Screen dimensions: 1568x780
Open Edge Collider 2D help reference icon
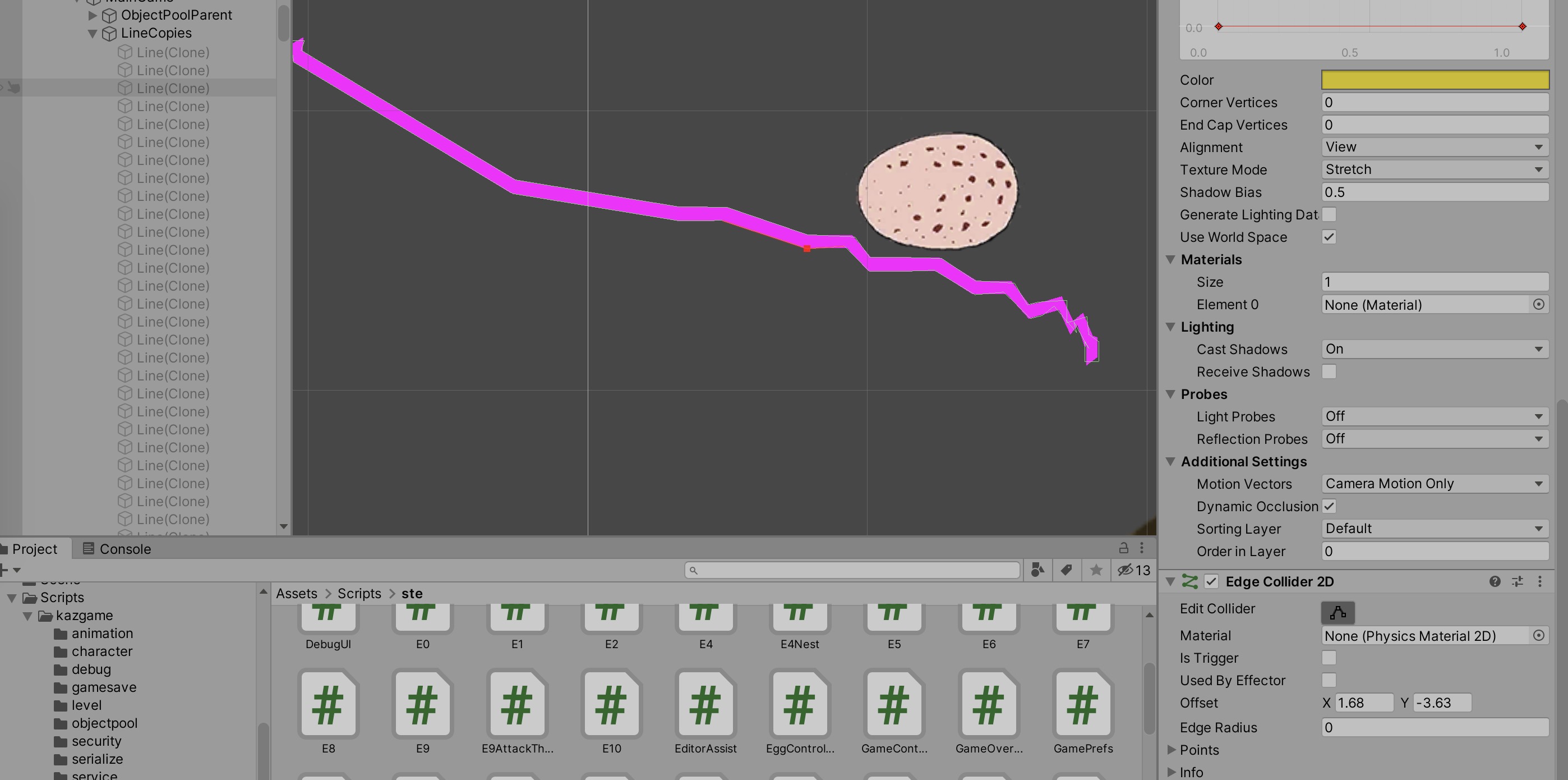click(x=1495, y=581)
